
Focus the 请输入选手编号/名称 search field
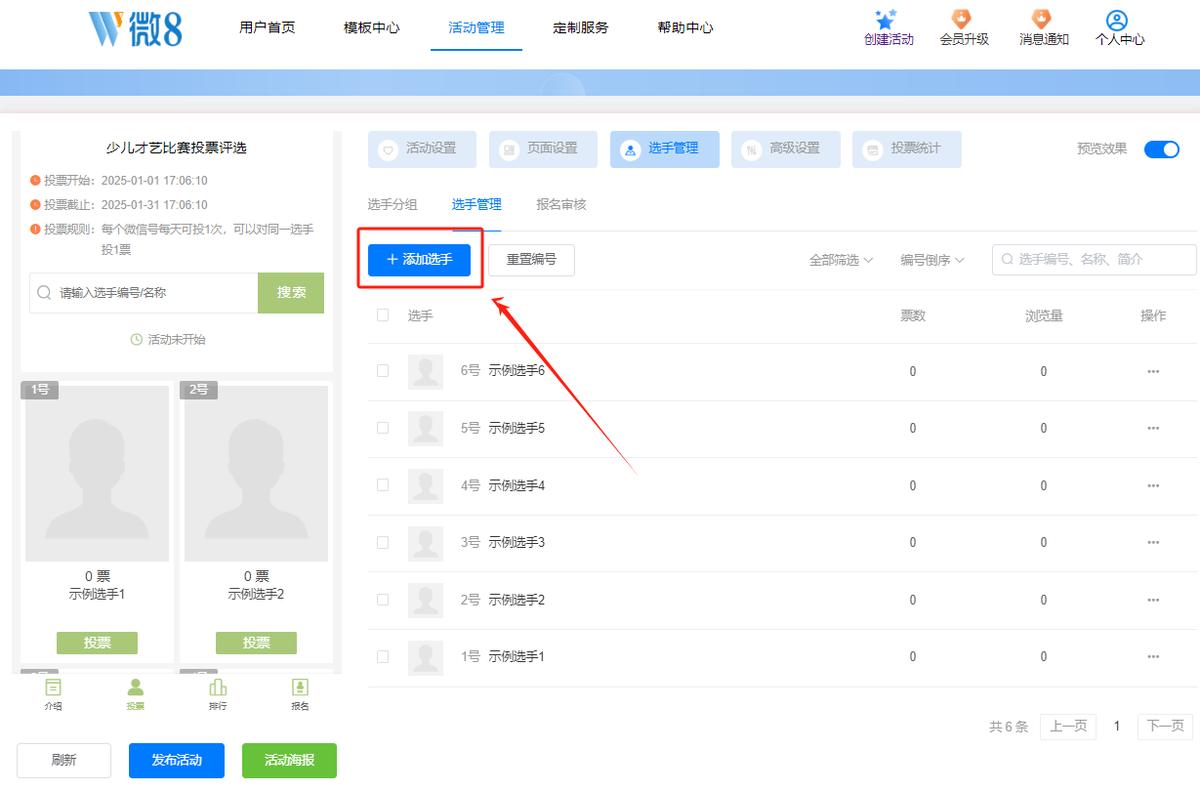143,293
